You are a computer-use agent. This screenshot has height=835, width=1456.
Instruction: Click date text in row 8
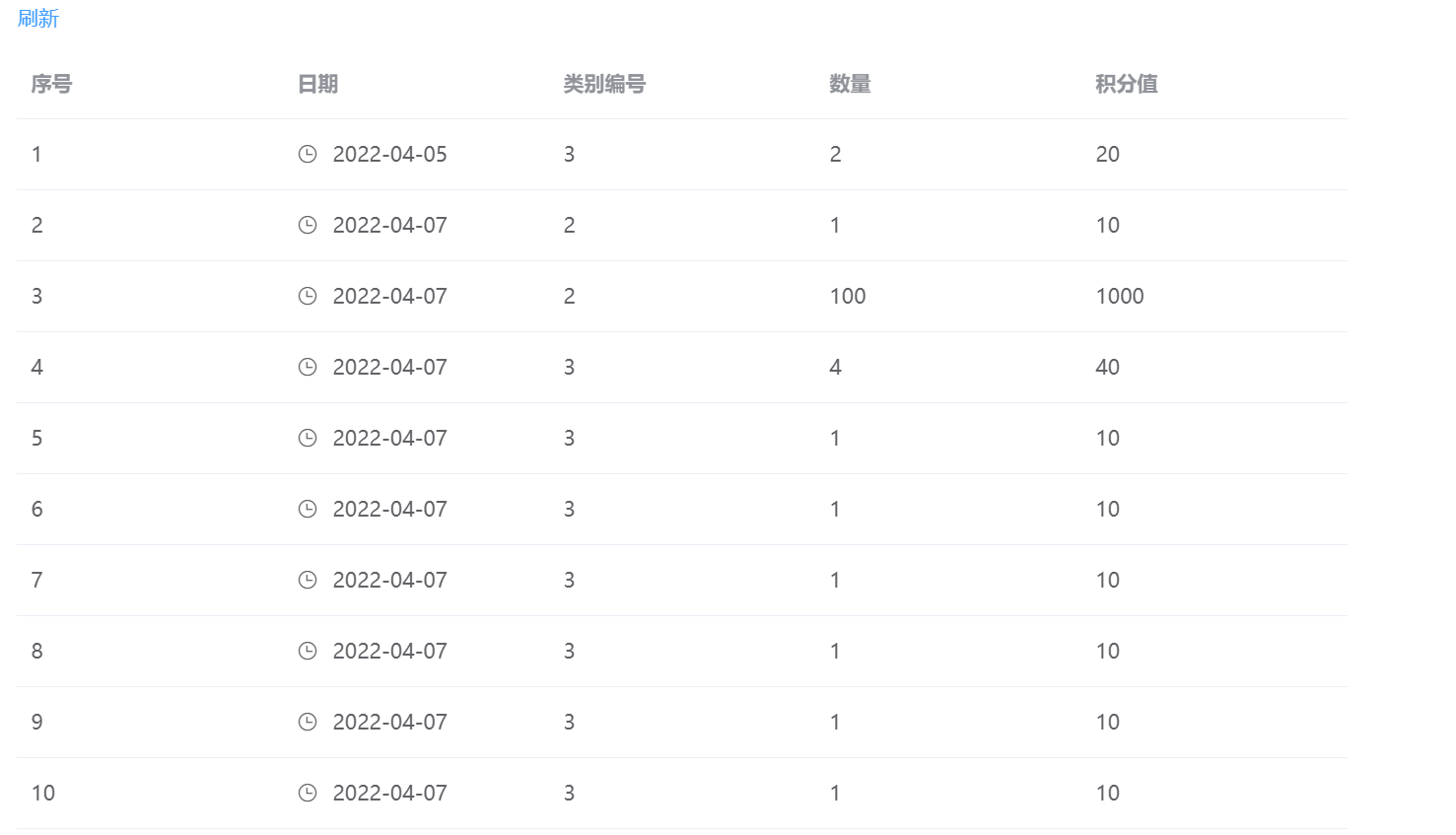tap(389, 651)
